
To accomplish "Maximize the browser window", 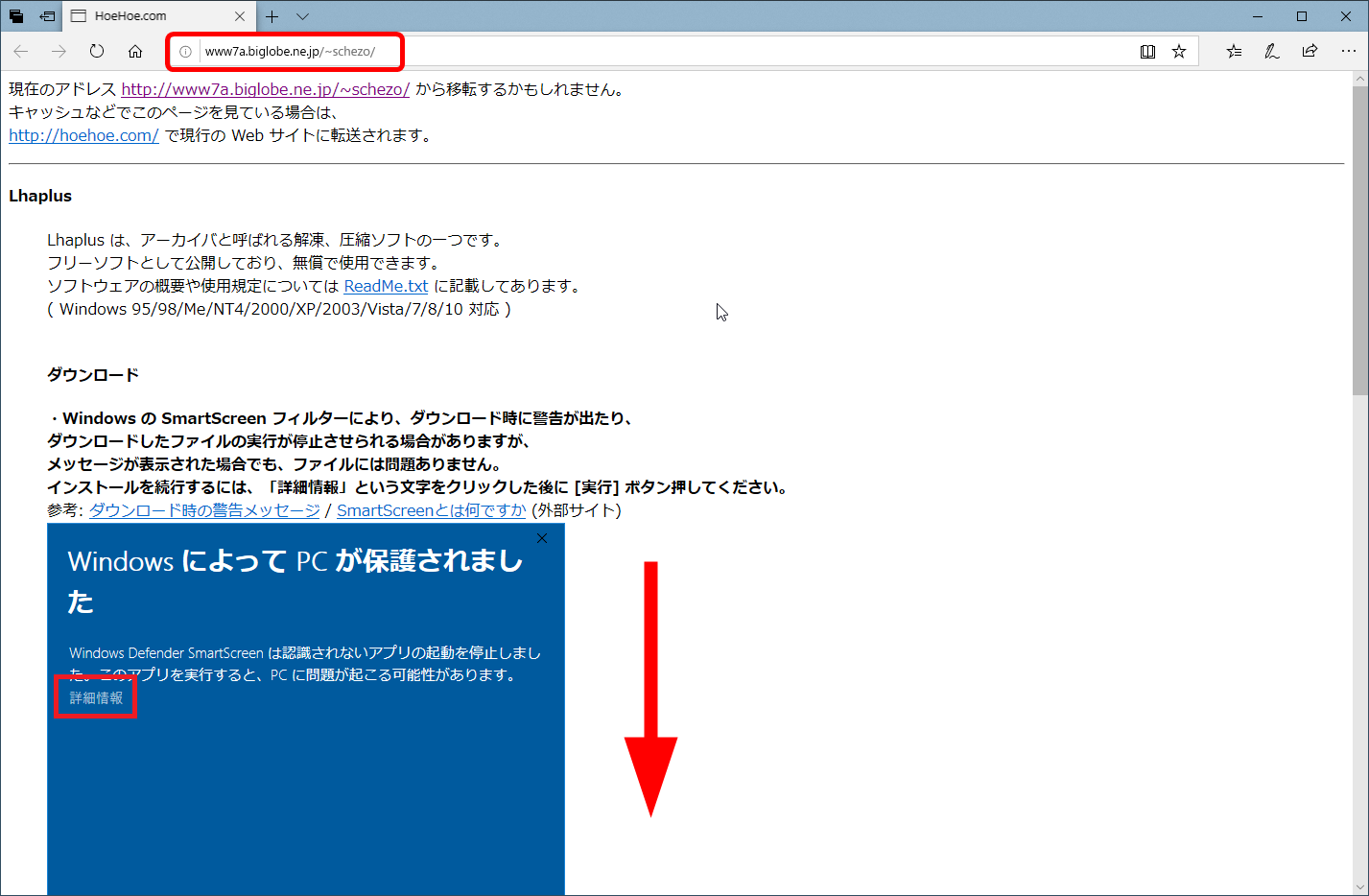I will pos(1302,16).
